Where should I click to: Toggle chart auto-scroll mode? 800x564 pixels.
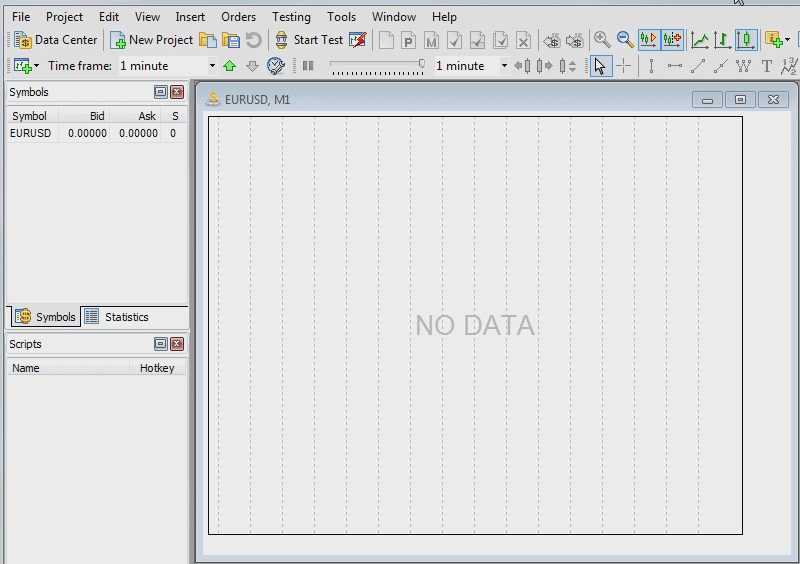[x=648, y=40]
